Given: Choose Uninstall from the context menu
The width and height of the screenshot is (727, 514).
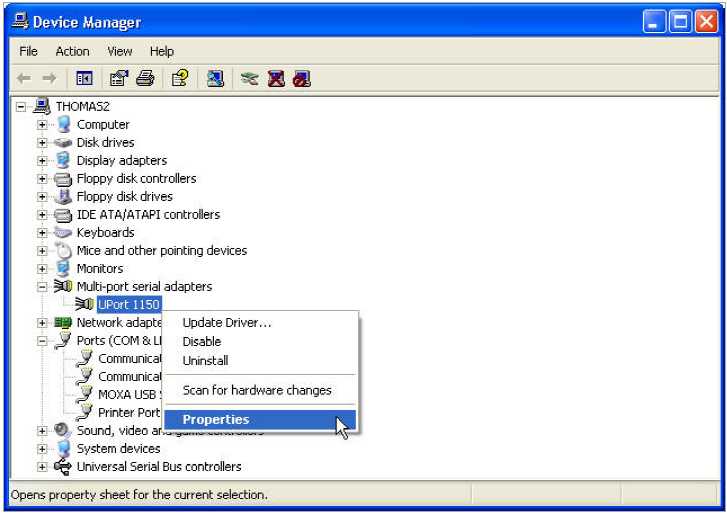Looking at the screenshot, I should coord(206,360).
